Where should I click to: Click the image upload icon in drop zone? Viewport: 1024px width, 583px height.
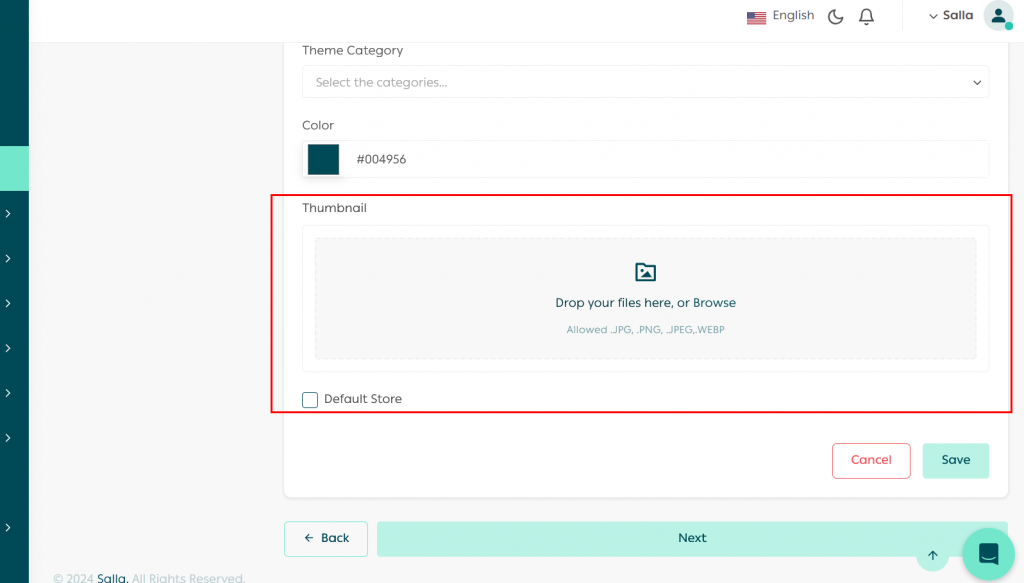point(646,272)
